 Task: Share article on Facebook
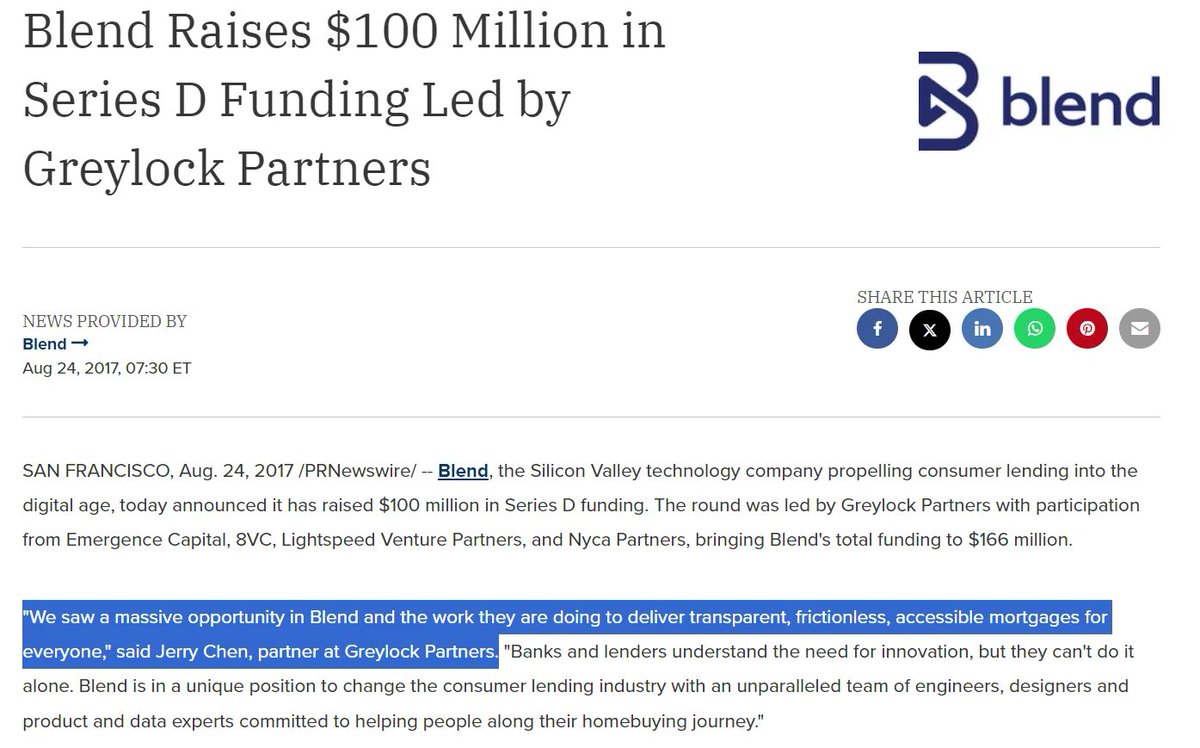877,329
